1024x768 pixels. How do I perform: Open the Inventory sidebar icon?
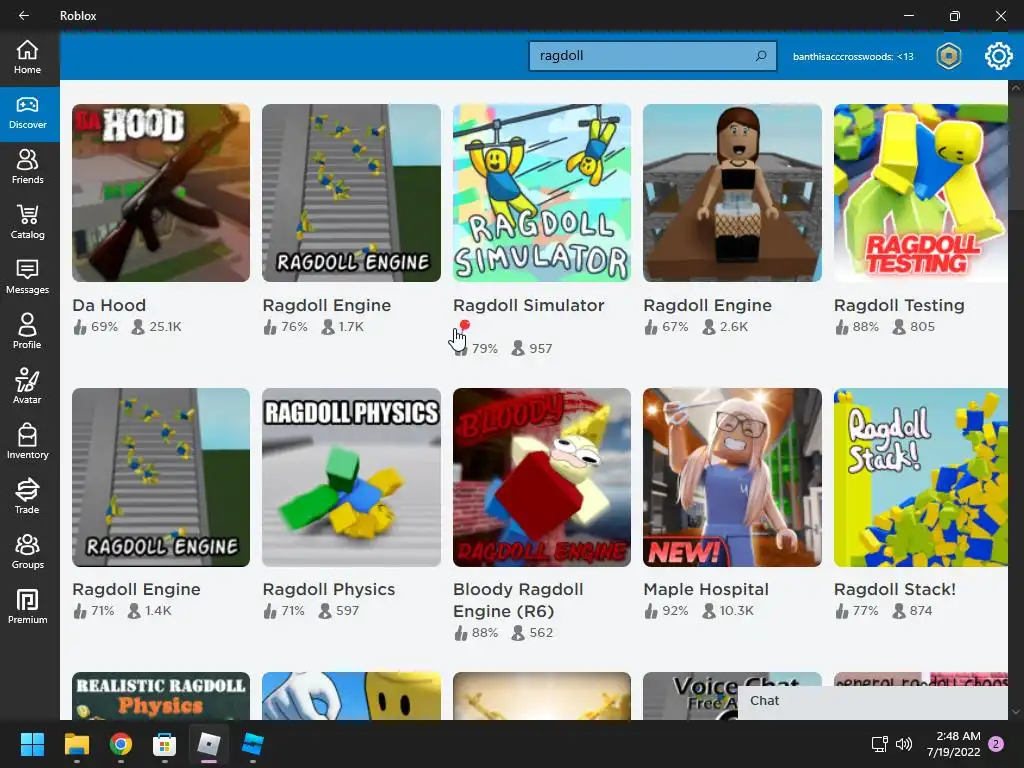[x=27, y=443]
